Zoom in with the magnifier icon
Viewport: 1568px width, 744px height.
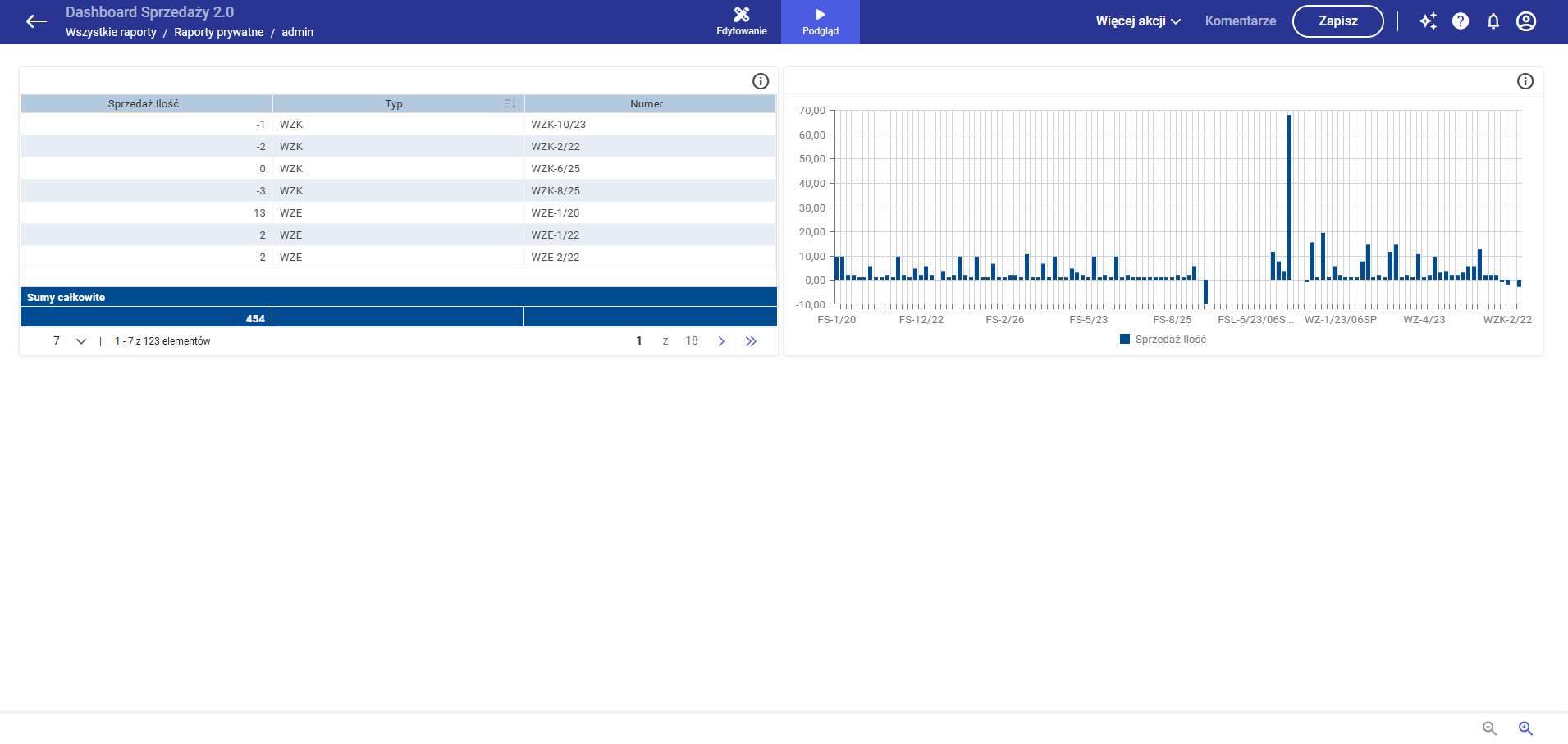coord(1525,728)
